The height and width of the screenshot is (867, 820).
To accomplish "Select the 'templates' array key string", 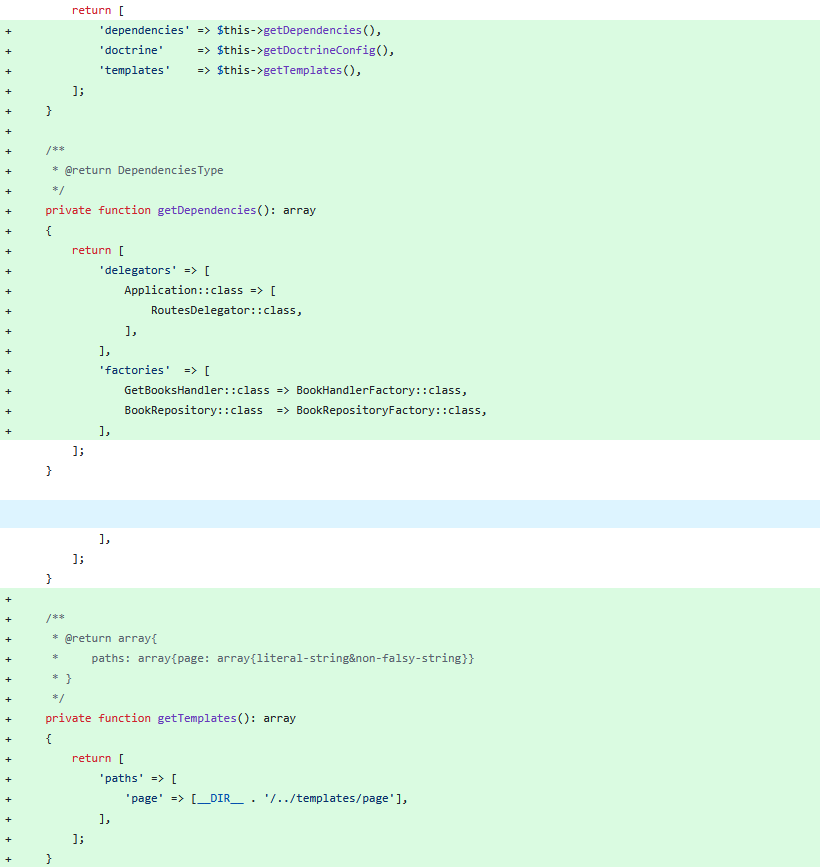I will [135, 70].
